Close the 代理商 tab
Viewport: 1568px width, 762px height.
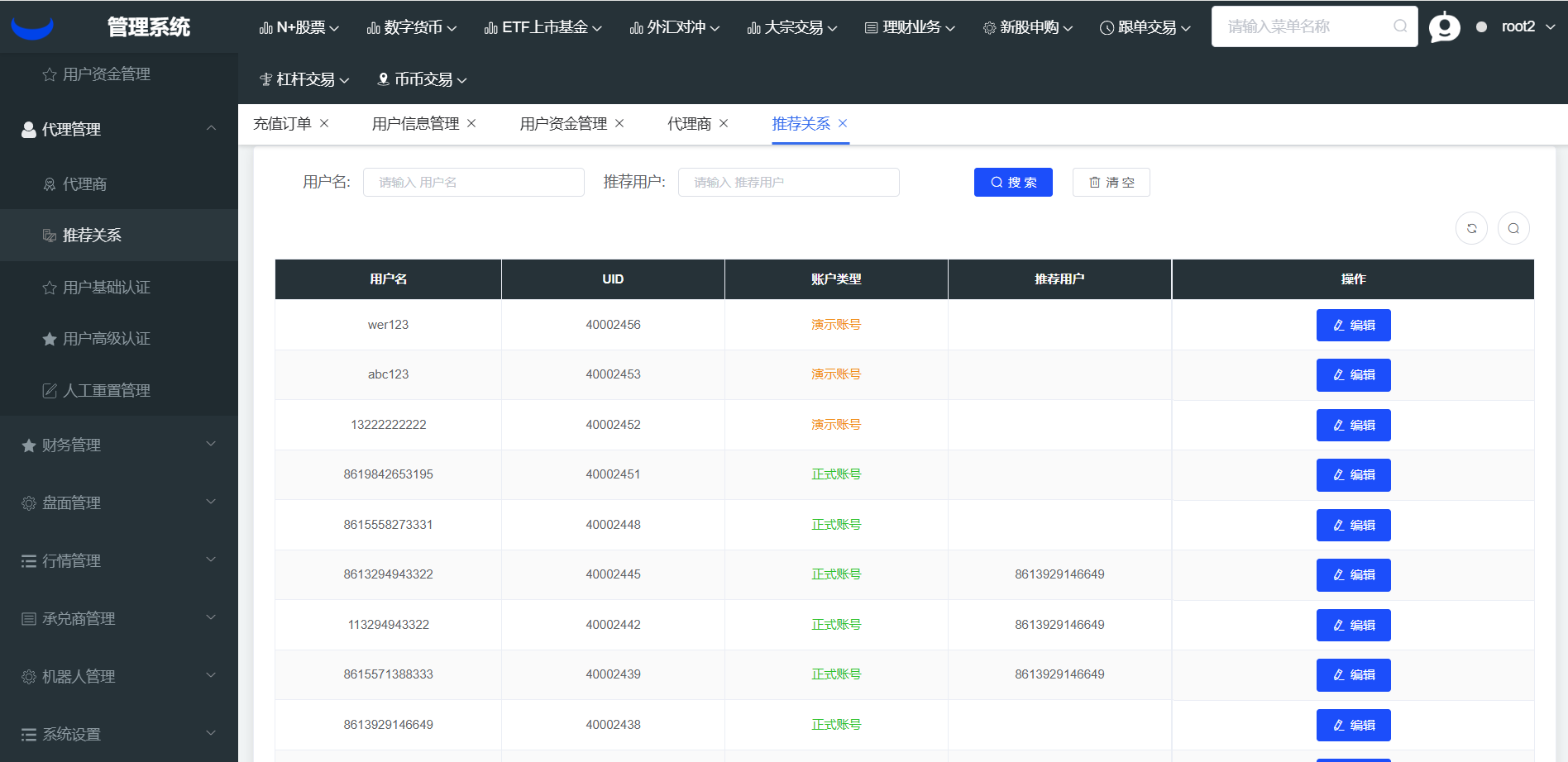724,123
